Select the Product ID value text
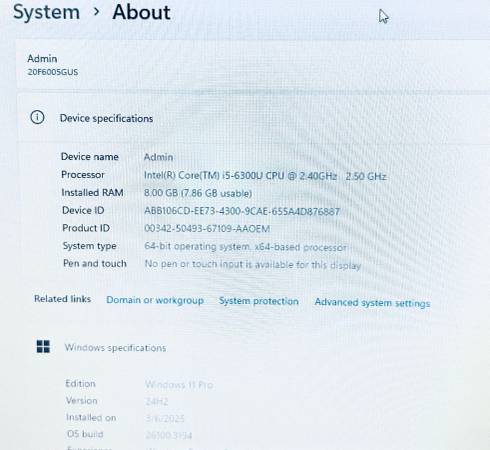The width and height of the screenshot is (490, 450). (207, 229)
